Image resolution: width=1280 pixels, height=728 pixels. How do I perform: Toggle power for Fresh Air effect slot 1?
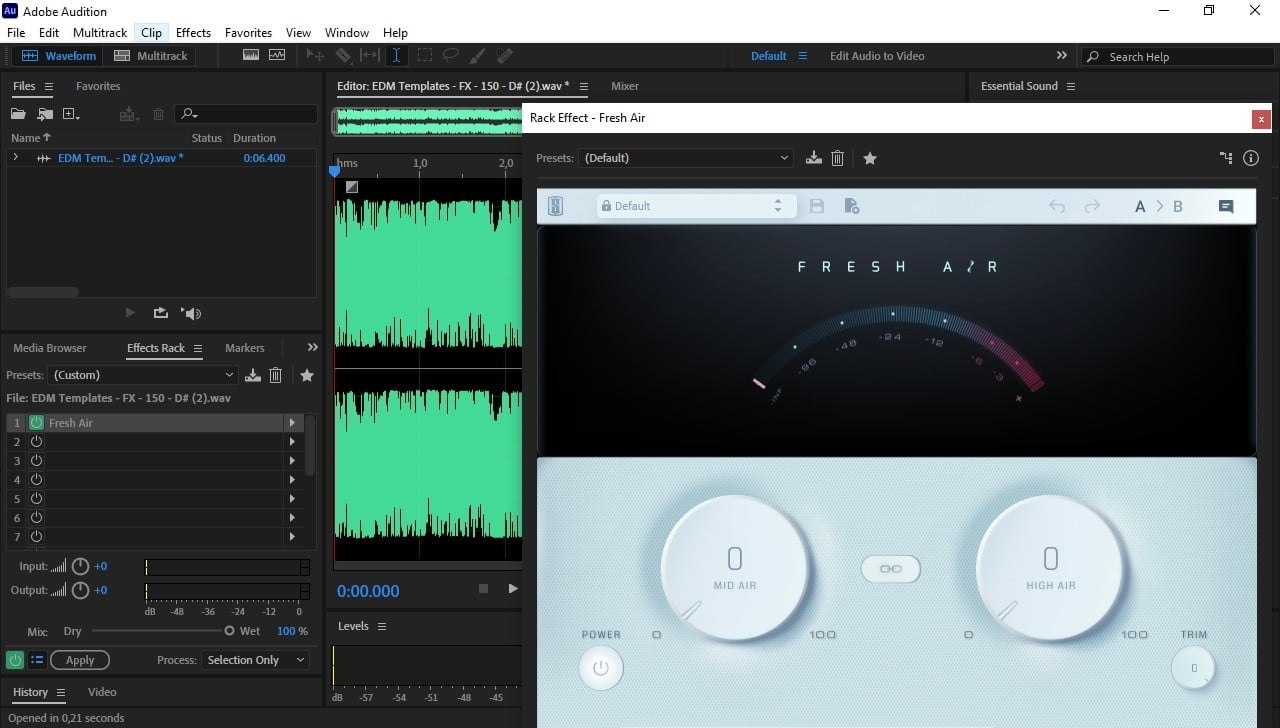point(37,423)
